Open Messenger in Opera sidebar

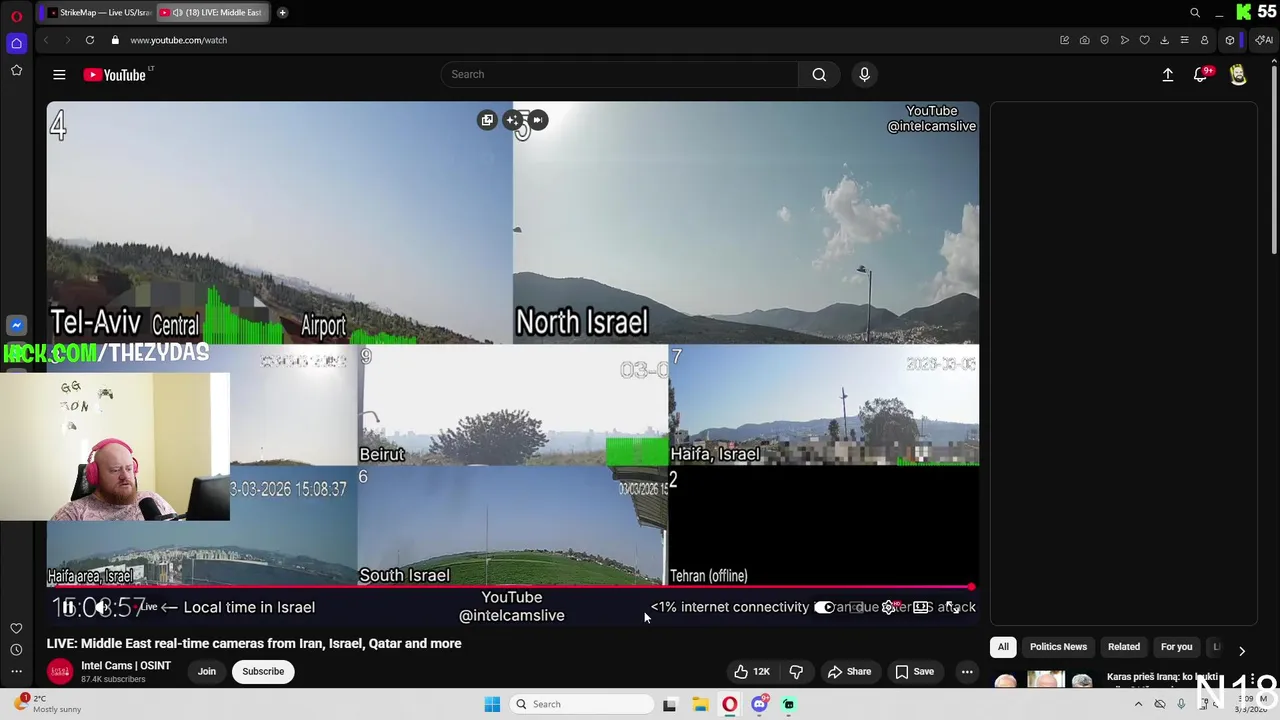click(16, 325)
